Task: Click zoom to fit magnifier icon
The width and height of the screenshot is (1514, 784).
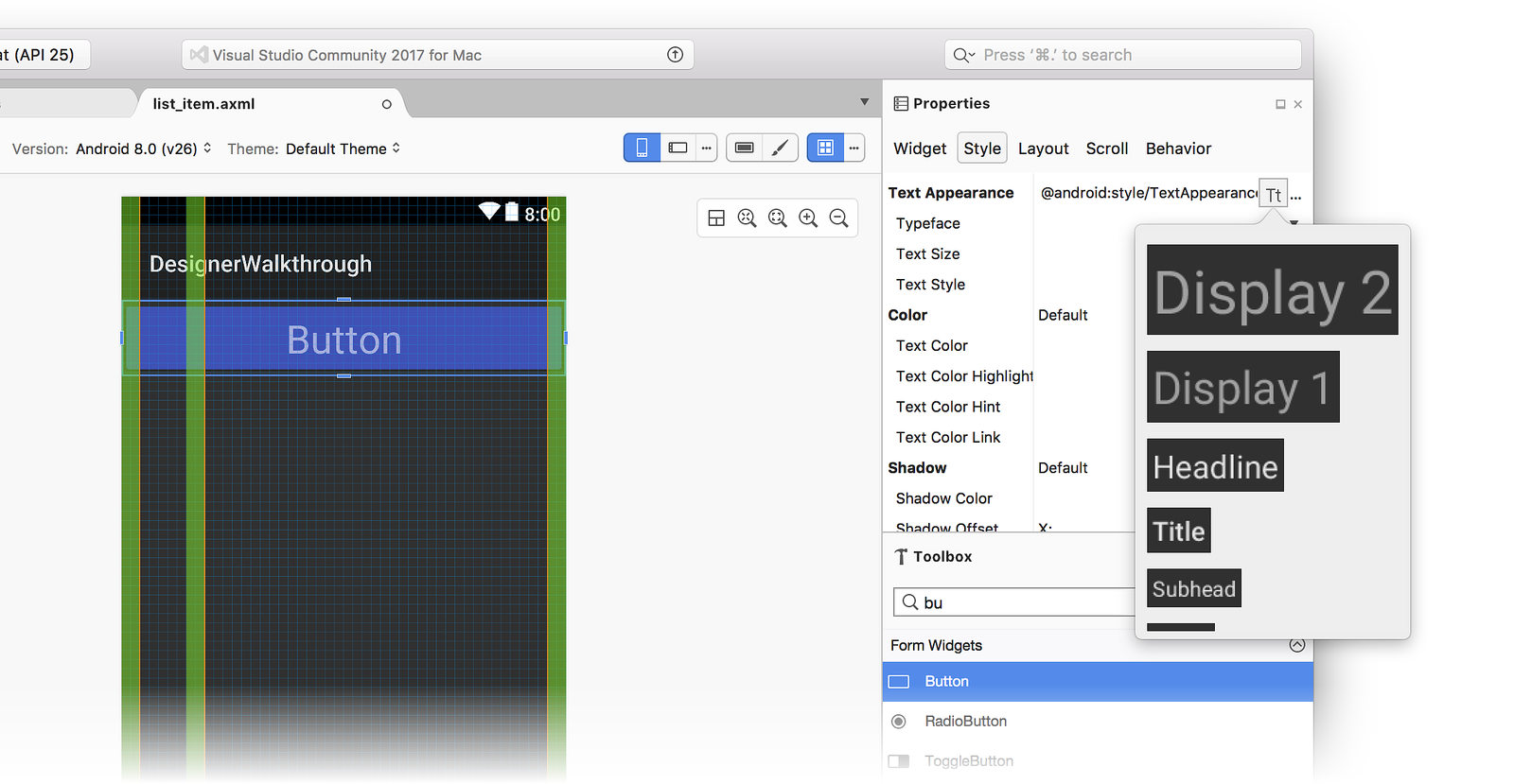Action: (778, 218)
